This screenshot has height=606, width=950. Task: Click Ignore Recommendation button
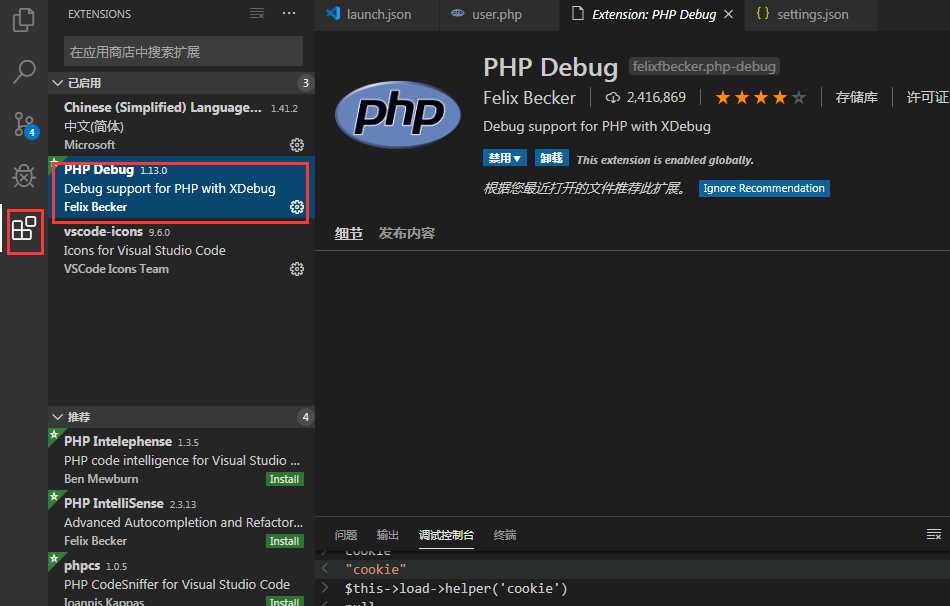tap(764, 188)
